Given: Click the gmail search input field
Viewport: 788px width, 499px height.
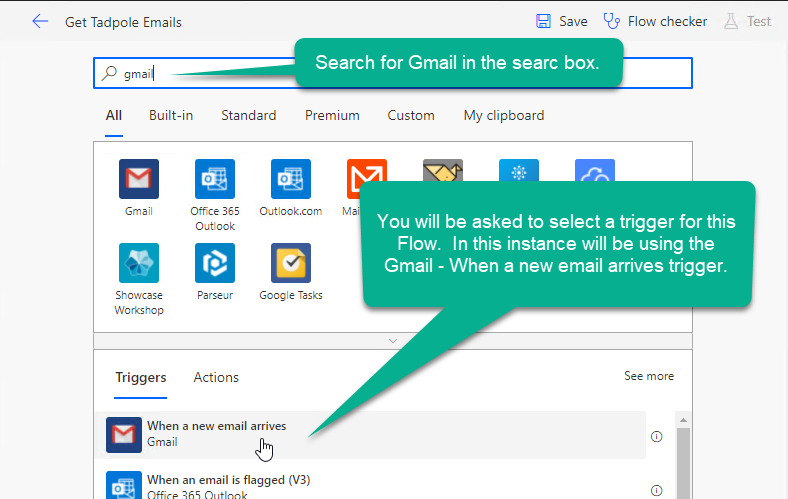Looking at the screenshot, I should pyautogui.click(x=392, y=73).
